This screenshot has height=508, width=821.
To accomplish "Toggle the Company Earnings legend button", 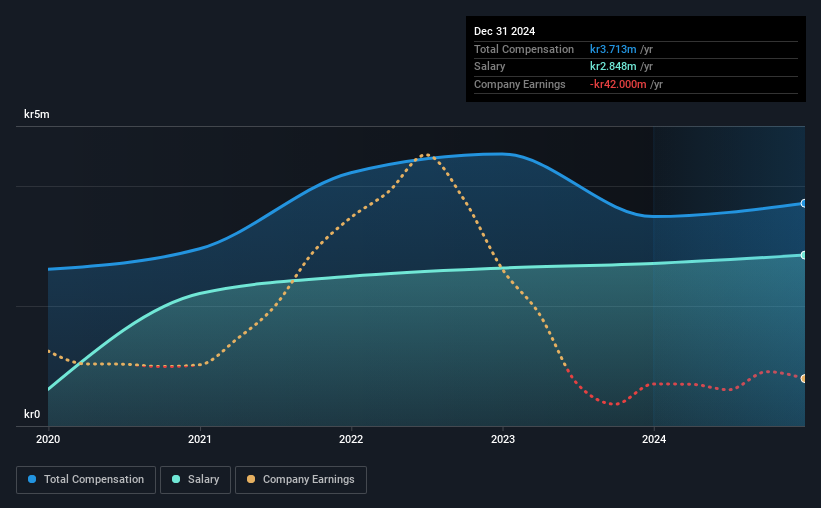I will tap(301, 480).
